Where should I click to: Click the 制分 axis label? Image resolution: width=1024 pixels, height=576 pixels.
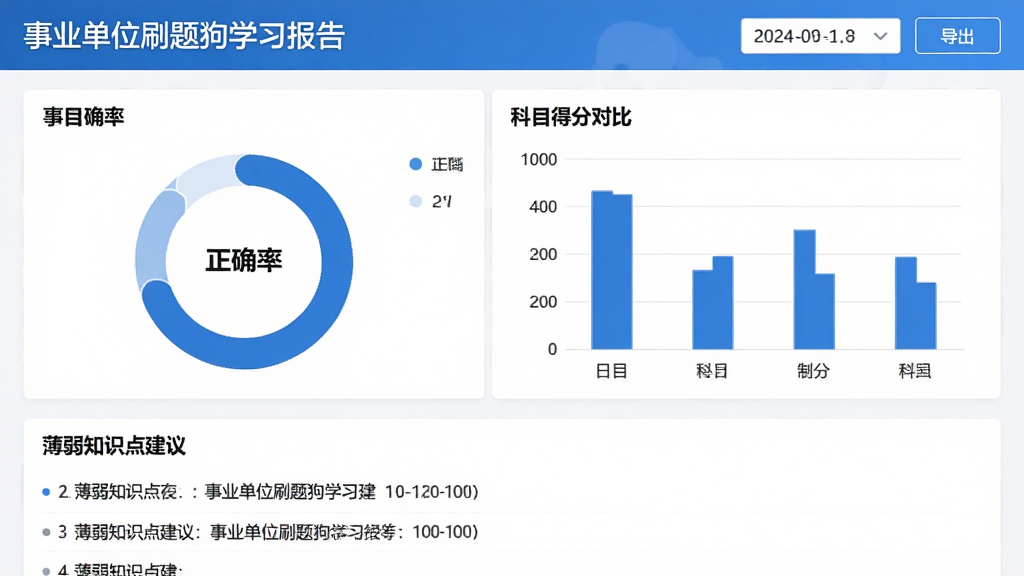(x=814, y=371)
